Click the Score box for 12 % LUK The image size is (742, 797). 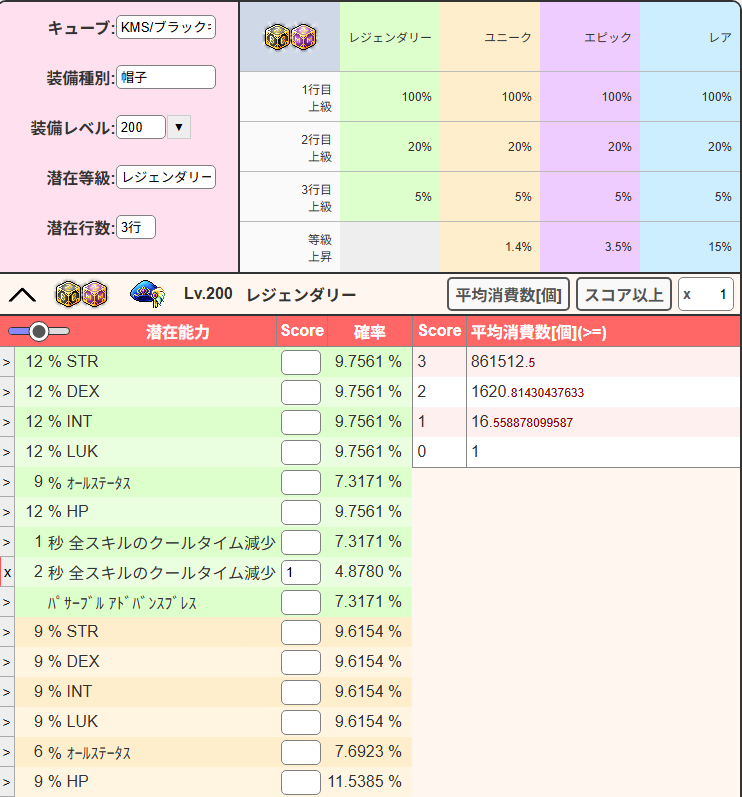301,452
